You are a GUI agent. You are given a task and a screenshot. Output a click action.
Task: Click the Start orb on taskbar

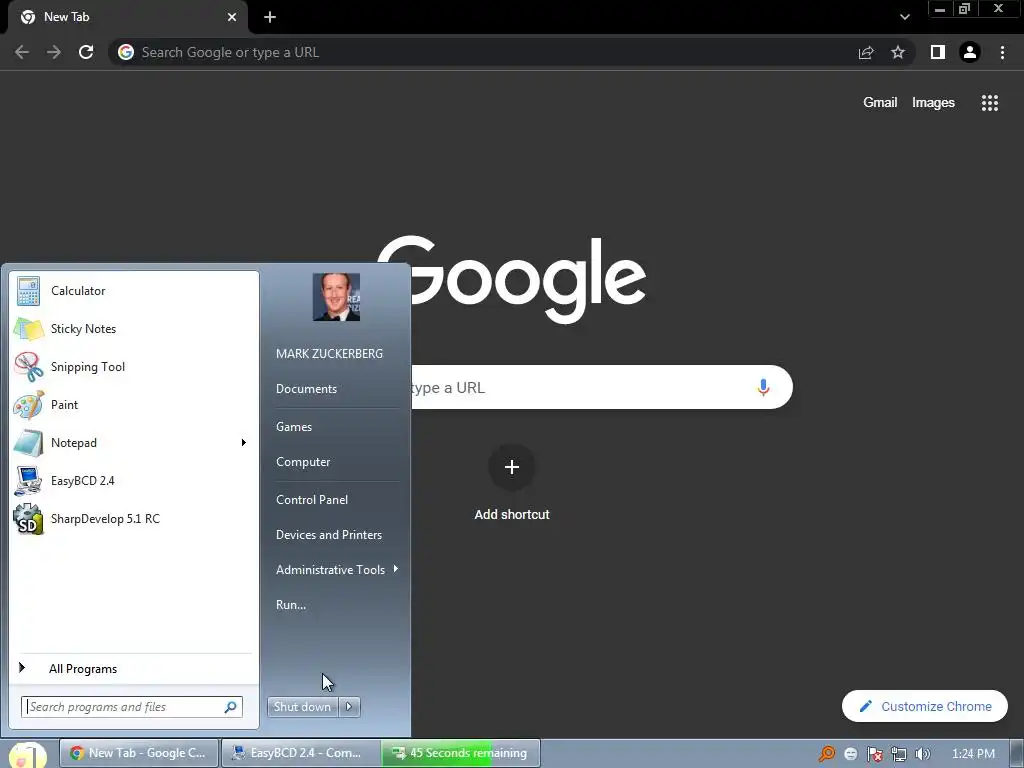[x=28, y=754]
